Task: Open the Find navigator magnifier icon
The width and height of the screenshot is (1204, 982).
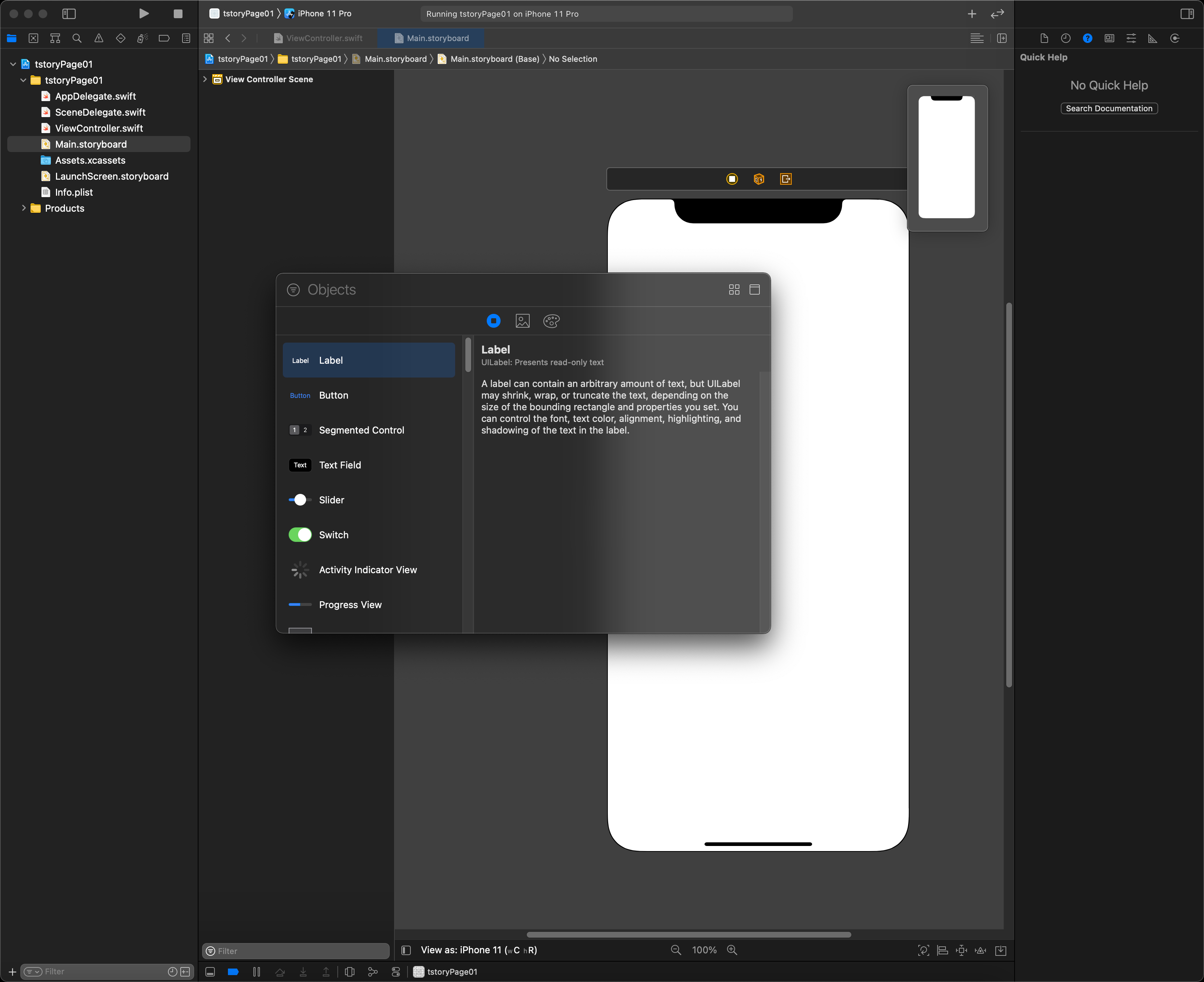Action: (x=77, y=39)
